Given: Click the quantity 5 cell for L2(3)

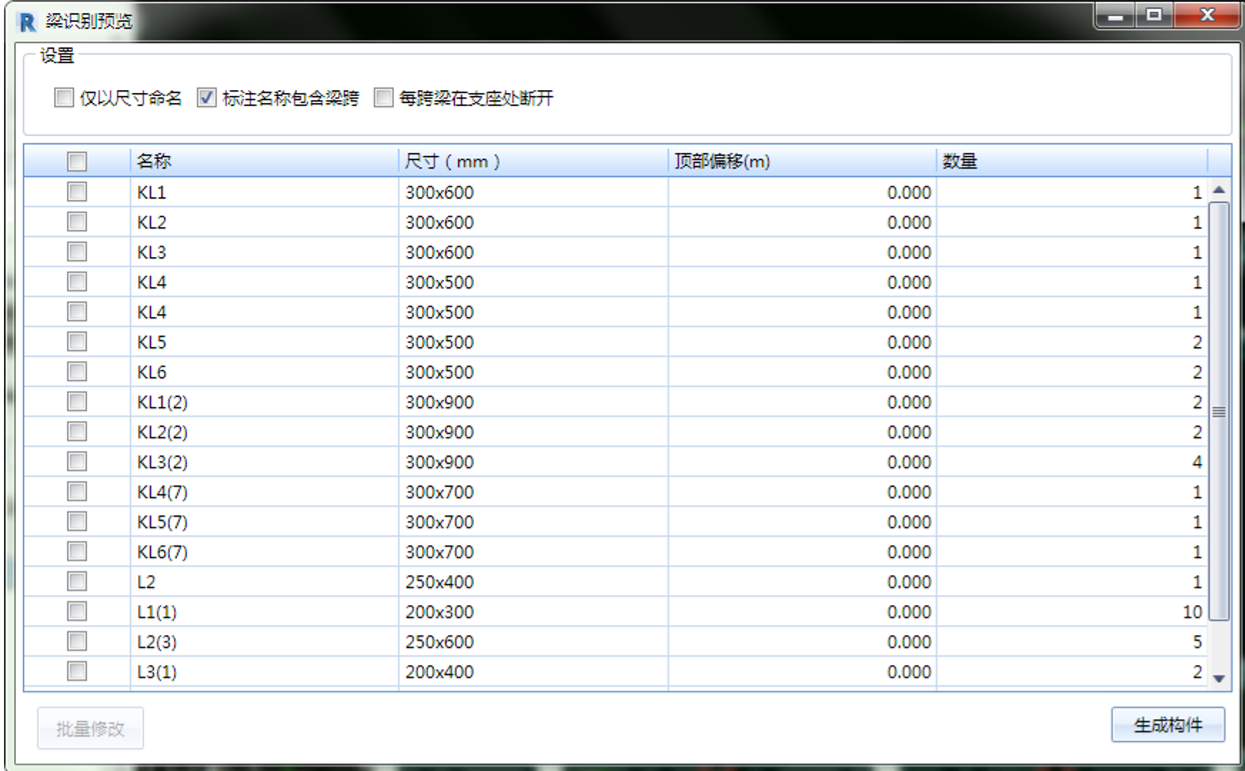Looking at the screenshot, I should [x=1072, y=642].
